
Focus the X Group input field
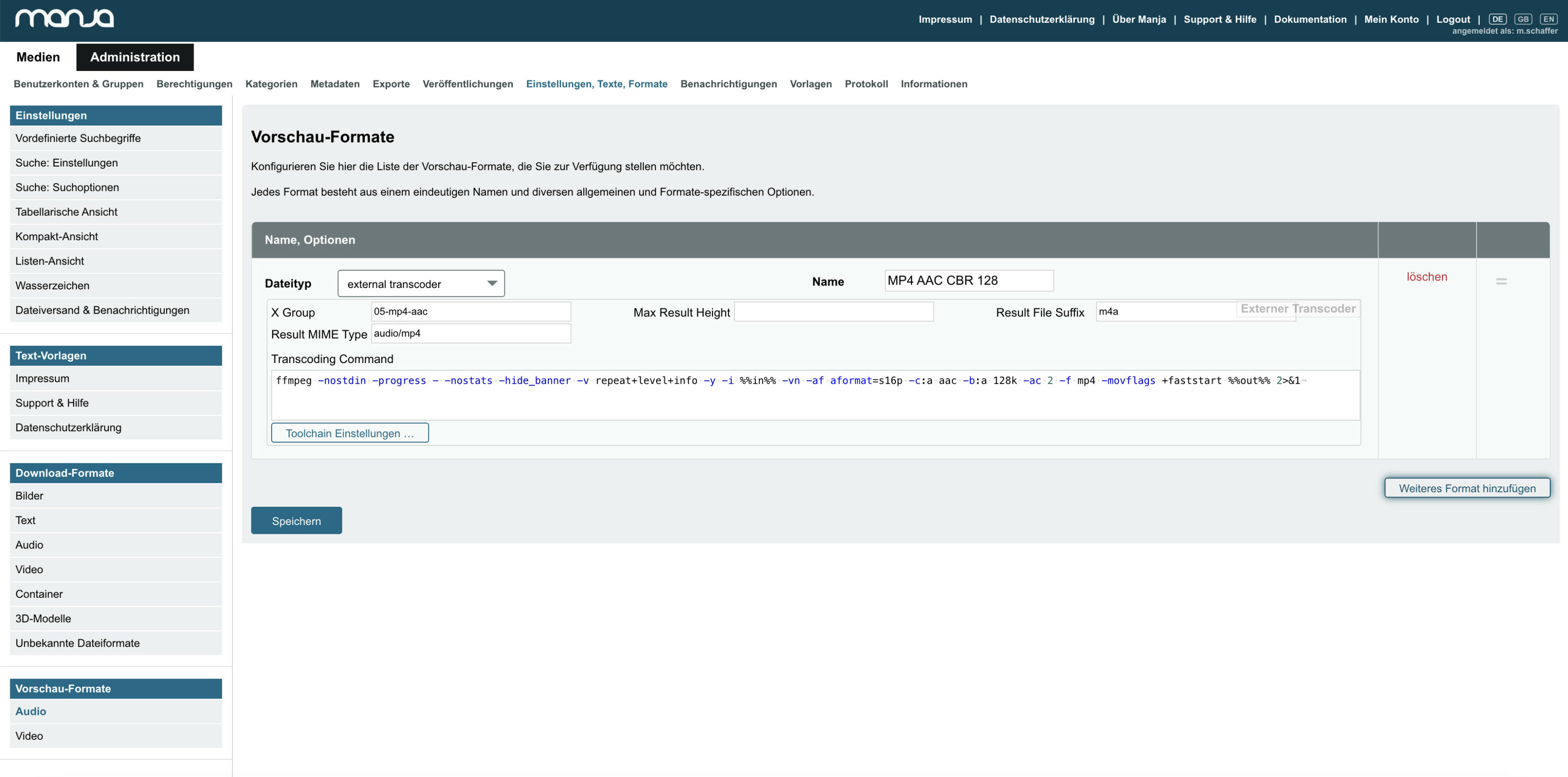[x=470, y=312]
